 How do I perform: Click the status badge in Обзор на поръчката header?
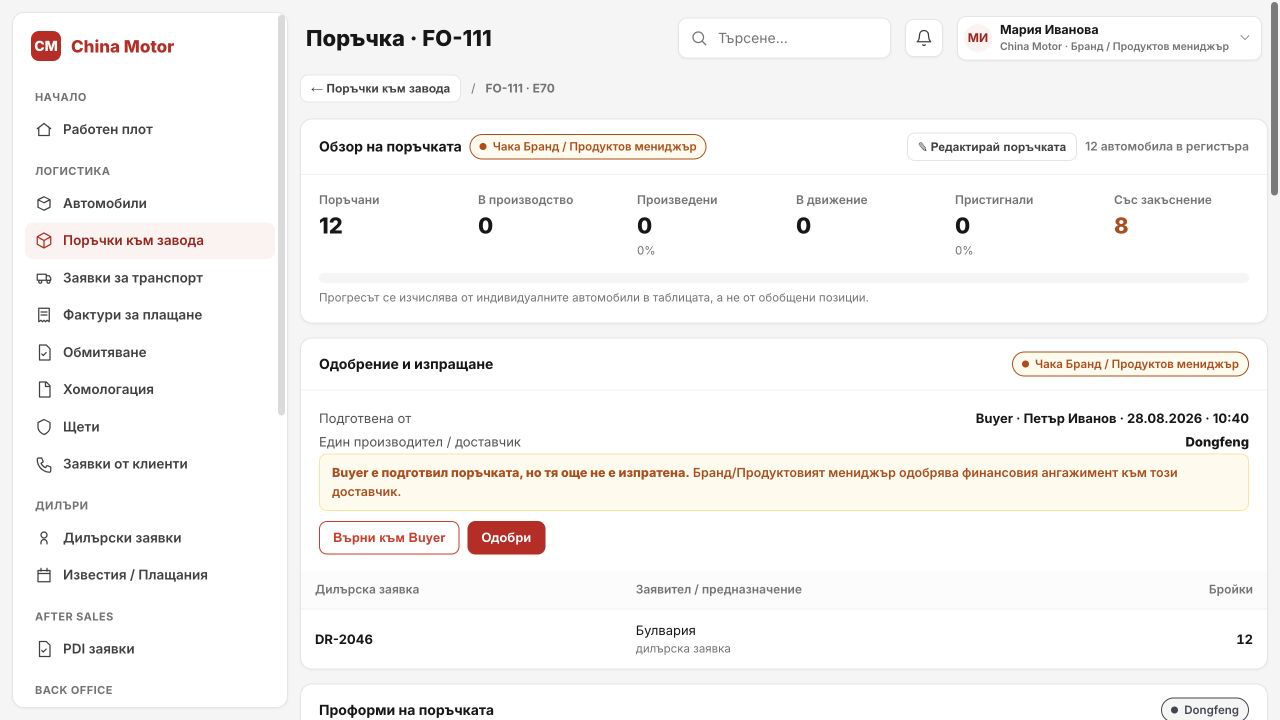[x=588, y=147]
